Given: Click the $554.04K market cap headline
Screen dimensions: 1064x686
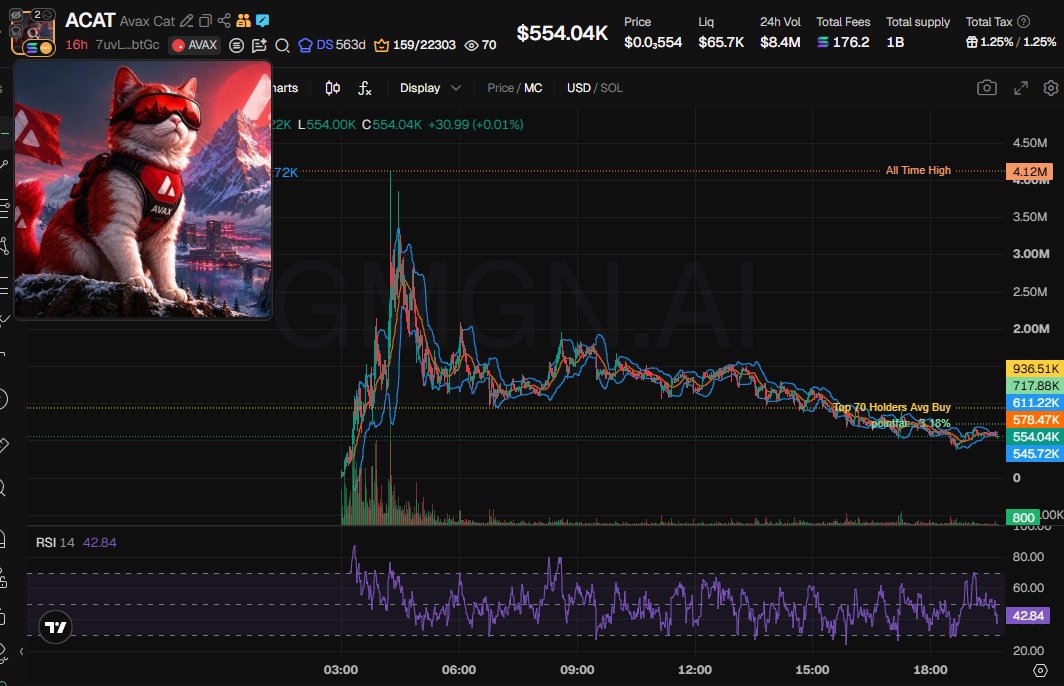Looking at the screenshot, I should pyautogui.click(x=562, y=33).
